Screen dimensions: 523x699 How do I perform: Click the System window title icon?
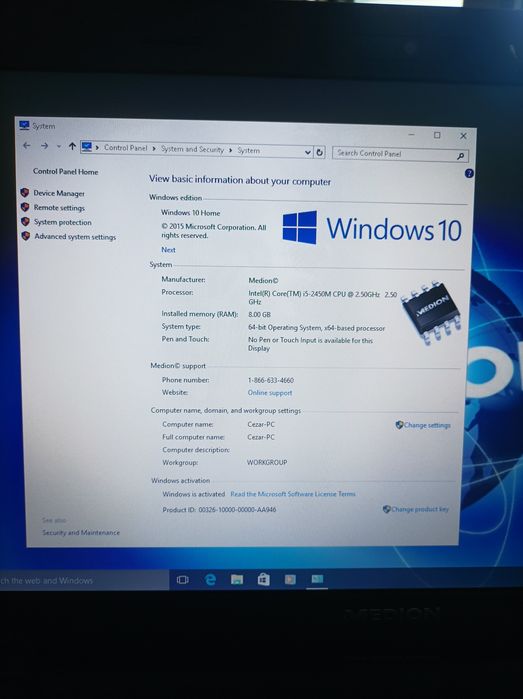[24, 125]
